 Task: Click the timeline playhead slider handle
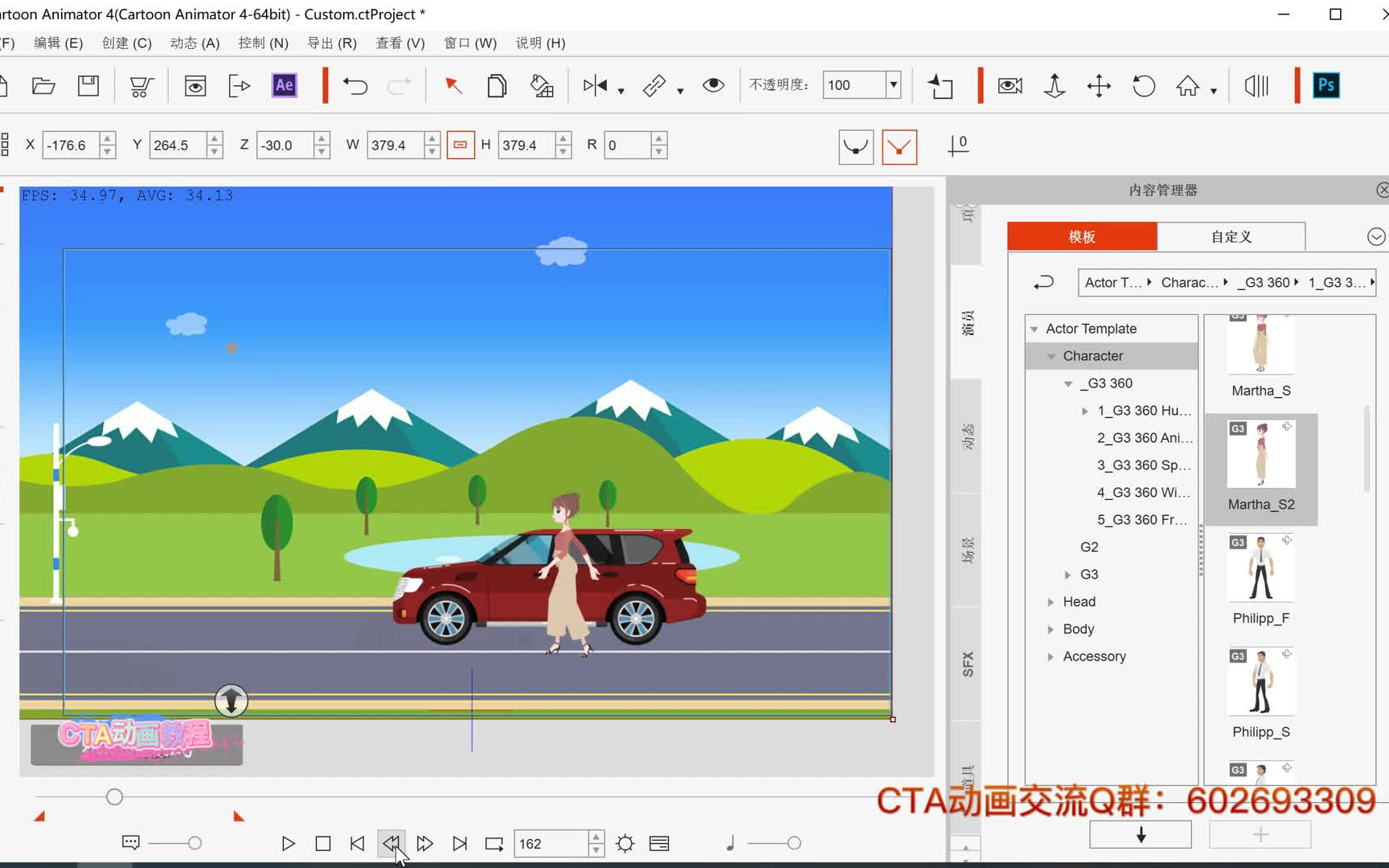114,796
